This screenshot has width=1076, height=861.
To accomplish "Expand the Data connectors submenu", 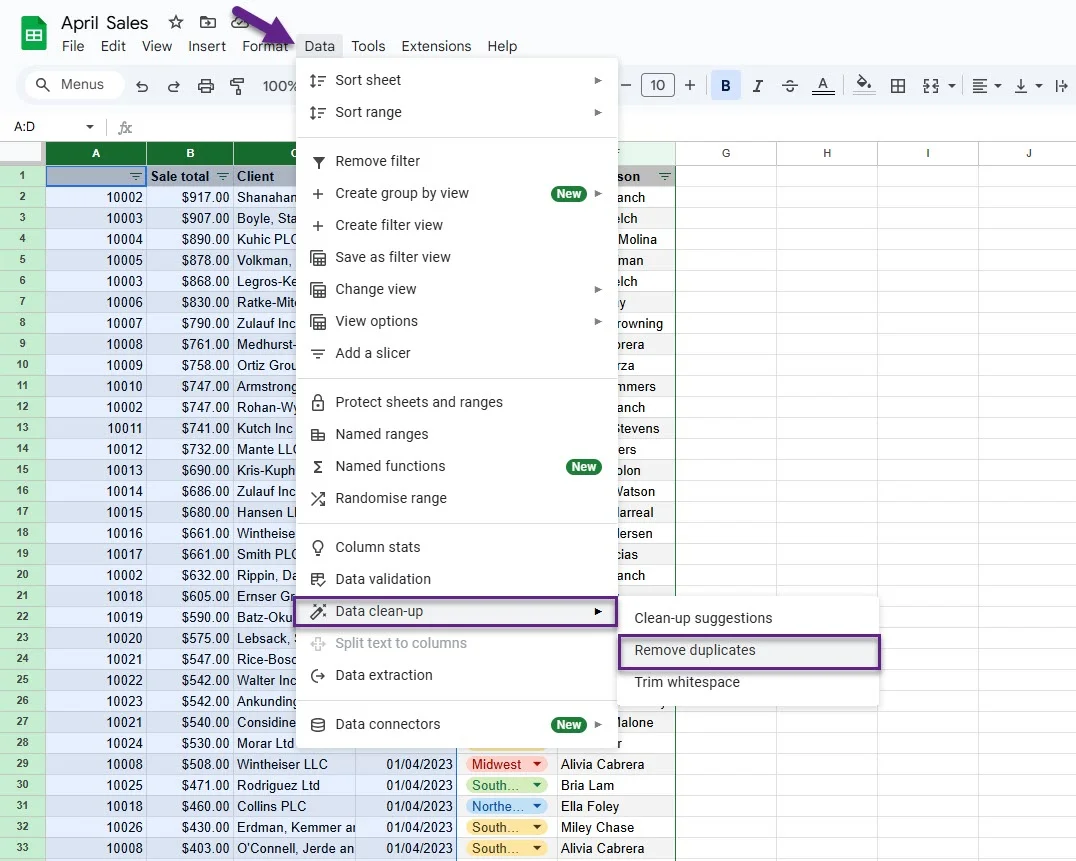I will [x=456, y=724].
